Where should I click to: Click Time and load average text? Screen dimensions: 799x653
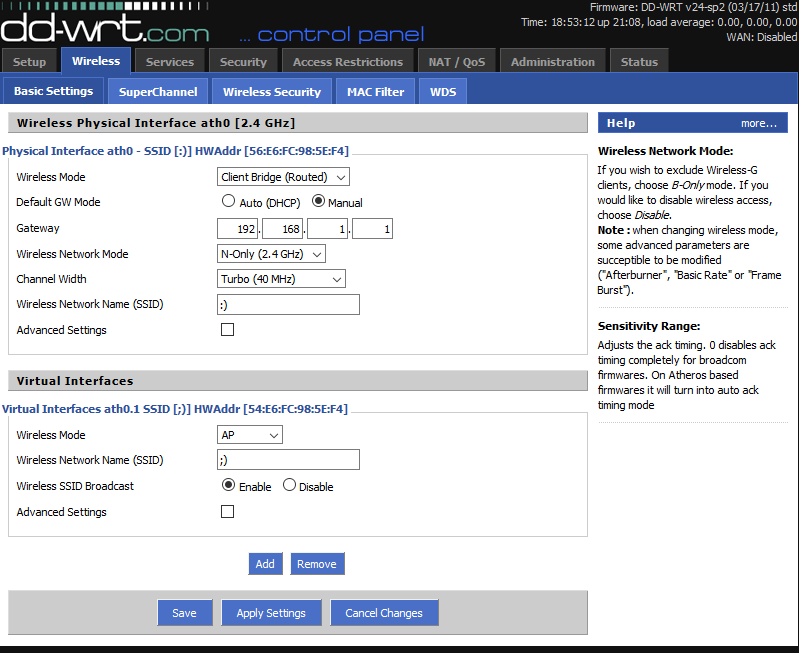[x=659, y=22]
